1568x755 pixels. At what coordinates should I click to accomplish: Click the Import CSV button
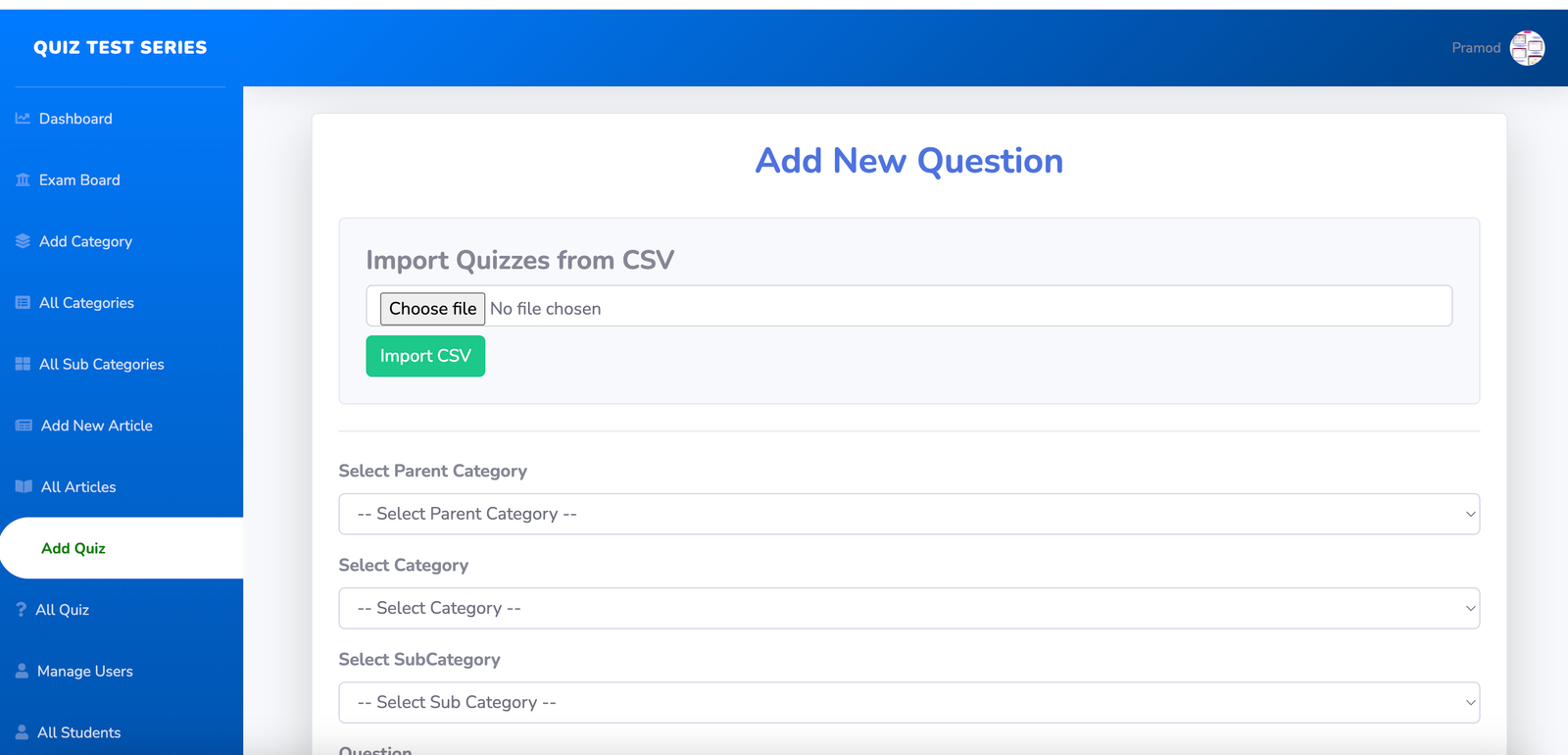tap(424, 356)
